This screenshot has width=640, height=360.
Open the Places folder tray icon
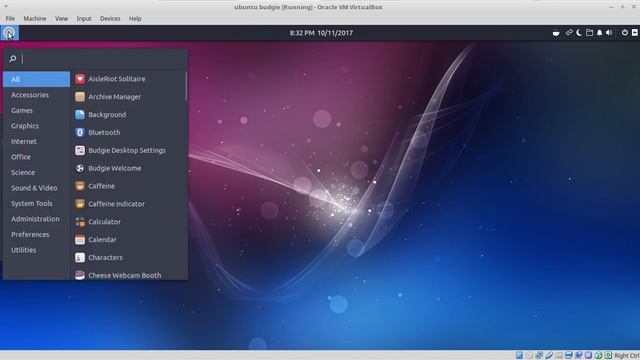(x=589, y=33)
